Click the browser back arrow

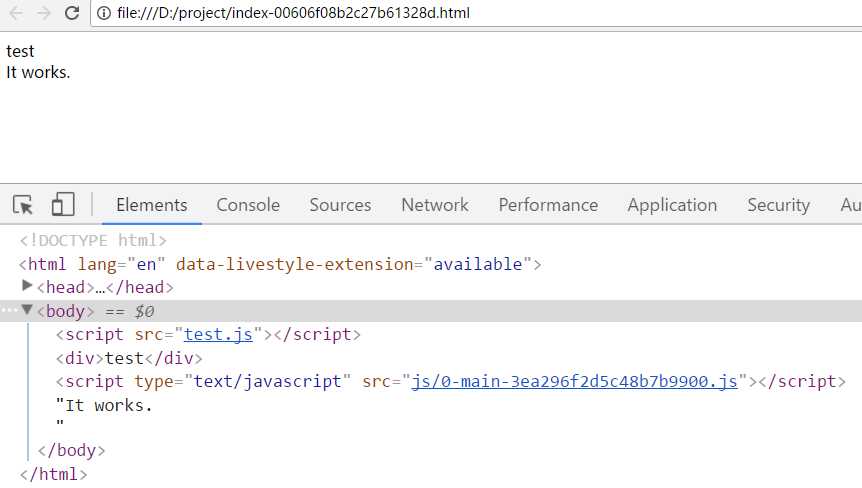[x=17, y=13]
